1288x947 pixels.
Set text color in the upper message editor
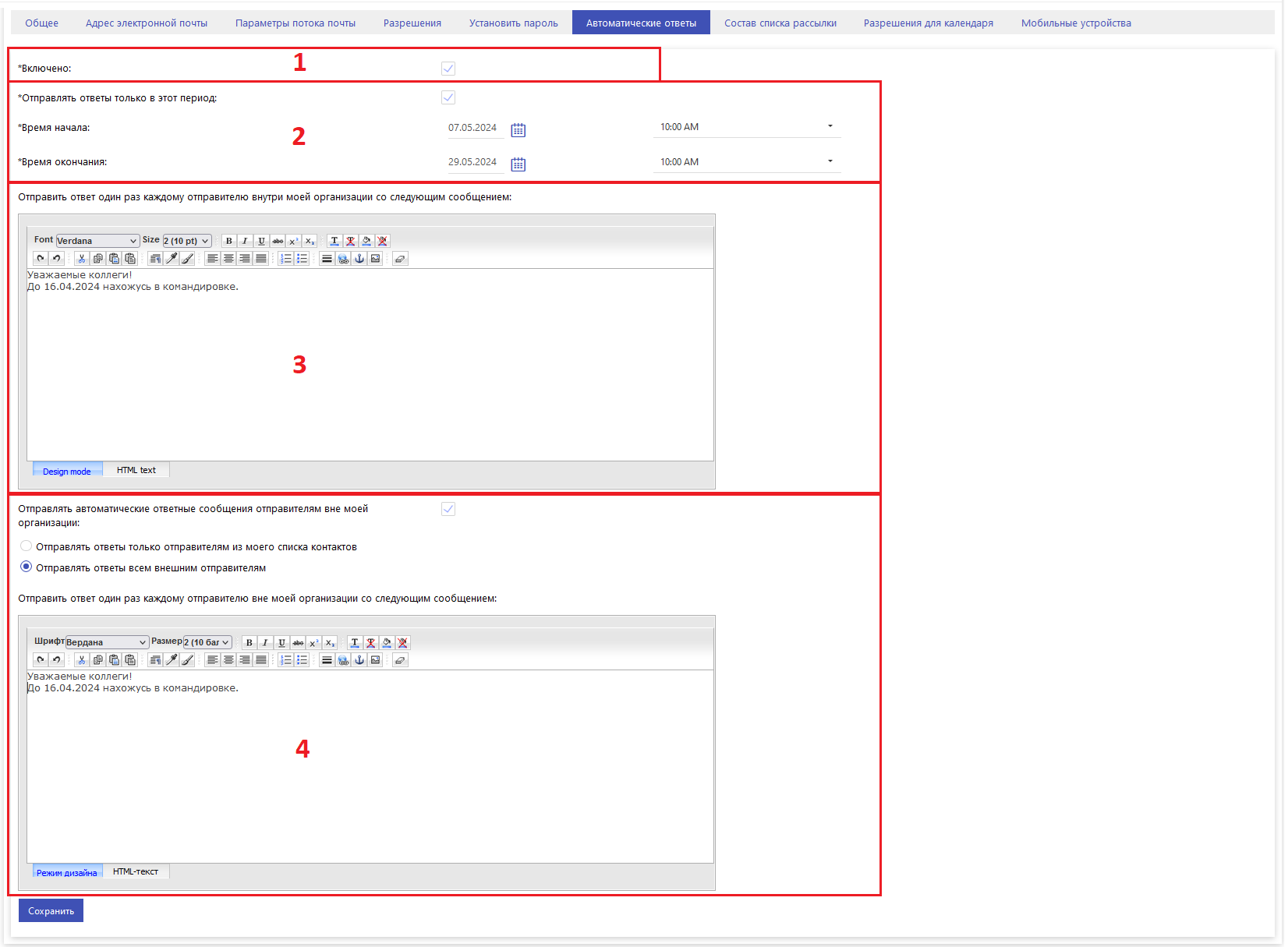(x=334, y=241)
